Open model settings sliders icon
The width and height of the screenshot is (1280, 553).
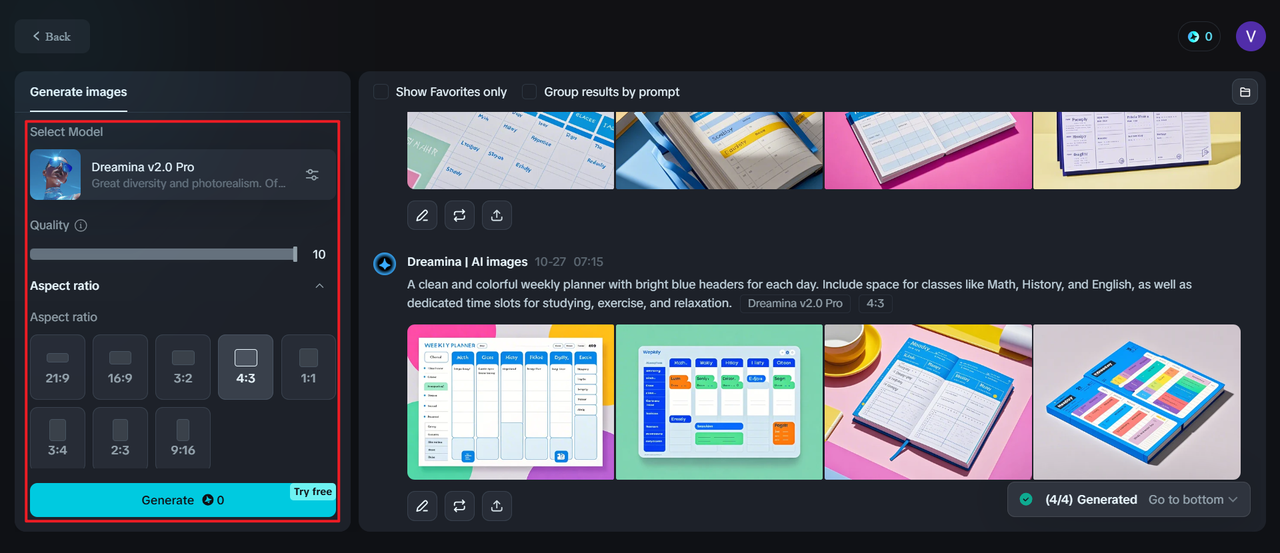click(x=312, y=175)
